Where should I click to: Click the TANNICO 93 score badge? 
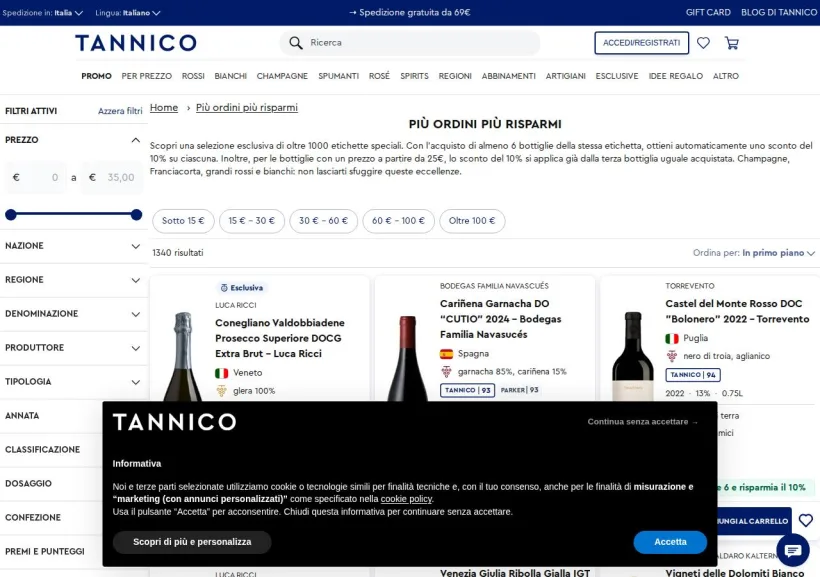[x=468, y=390]
